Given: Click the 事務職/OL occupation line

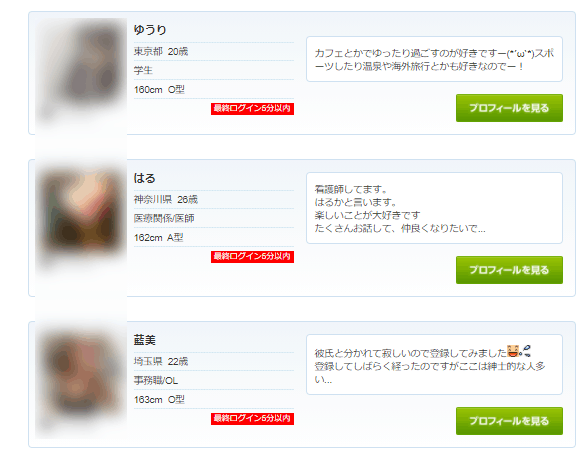Looking at the screenshot, I should [x=156, y=380].
